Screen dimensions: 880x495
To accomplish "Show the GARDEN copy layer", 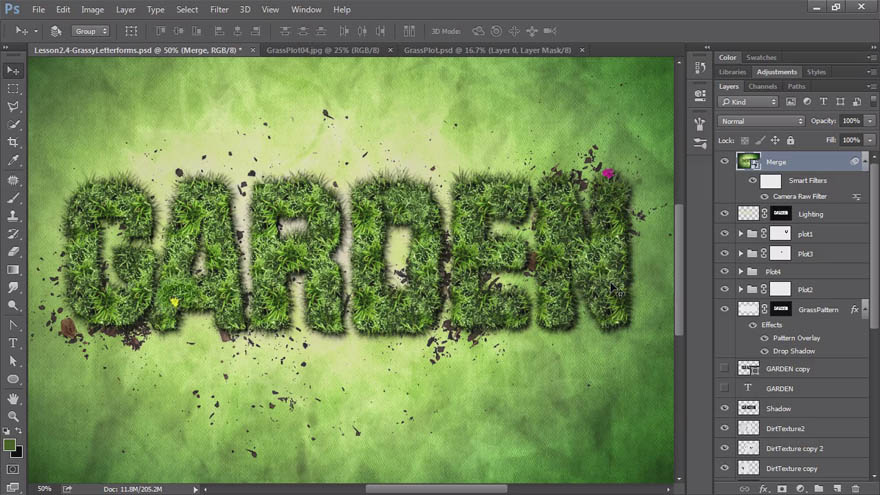I will (725, 368).
